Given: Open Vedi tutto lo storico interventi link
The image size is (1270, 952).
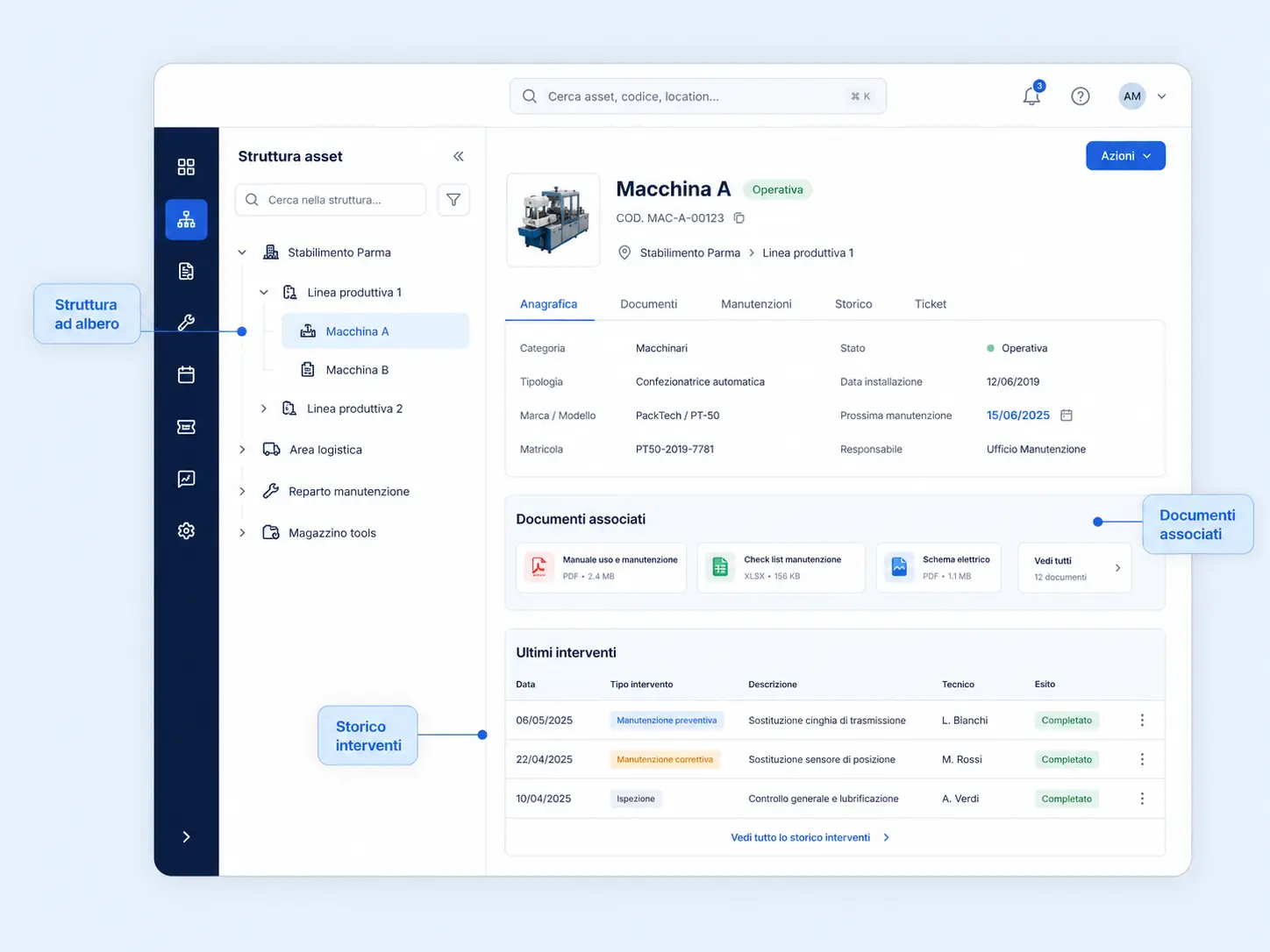Looking at the screenshot, I should (810, 837).
